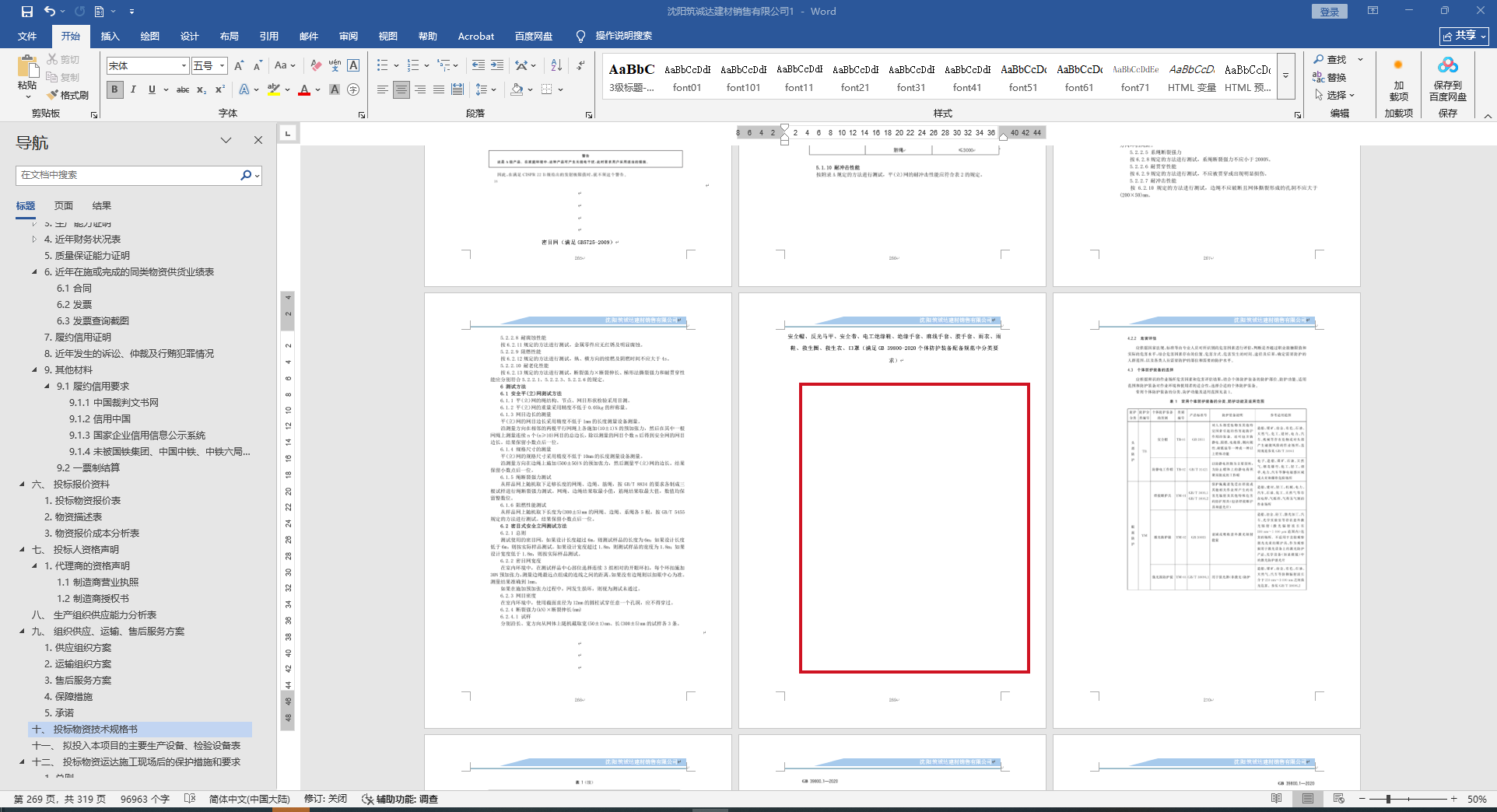The image size is (1497, 812).
Task: Apply the font01 style
Action: click(x=687, y=77)
